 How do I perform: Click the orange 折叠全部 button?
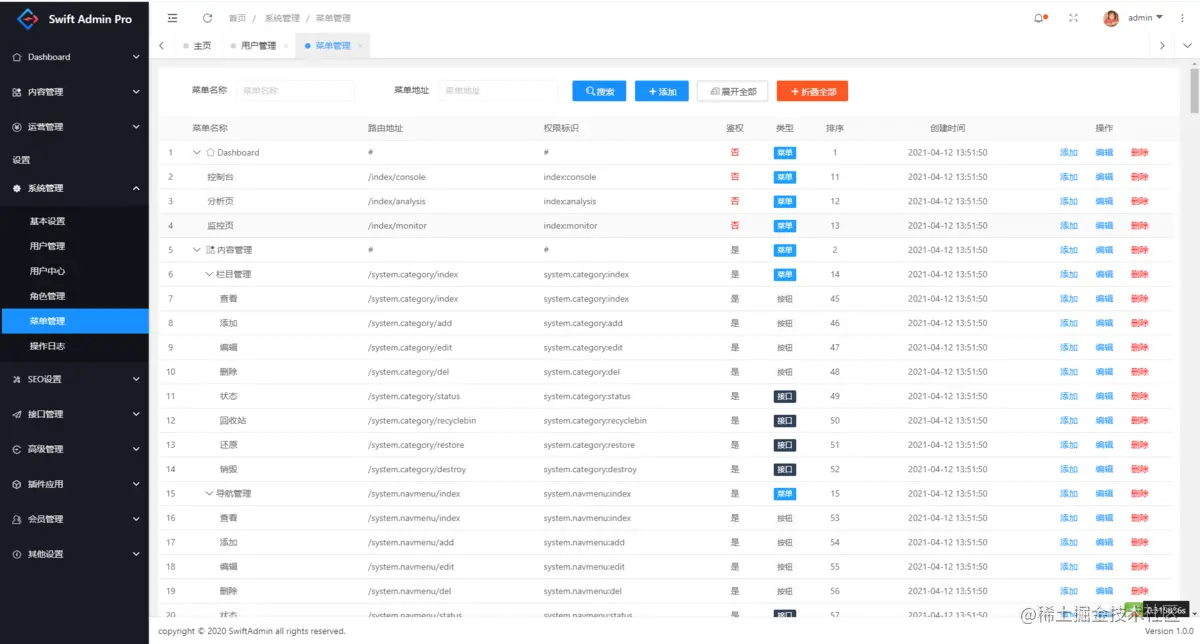[813, 91]
